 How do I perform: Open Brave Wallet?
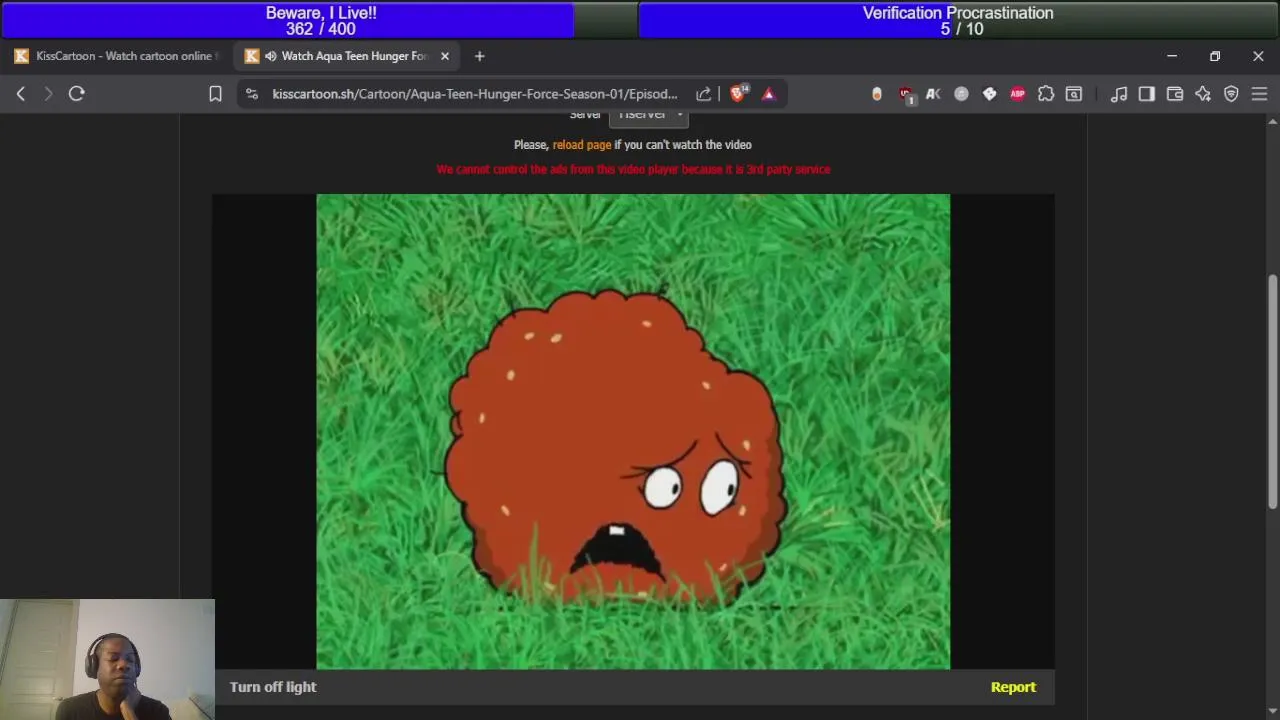[x=1175, y=94]
